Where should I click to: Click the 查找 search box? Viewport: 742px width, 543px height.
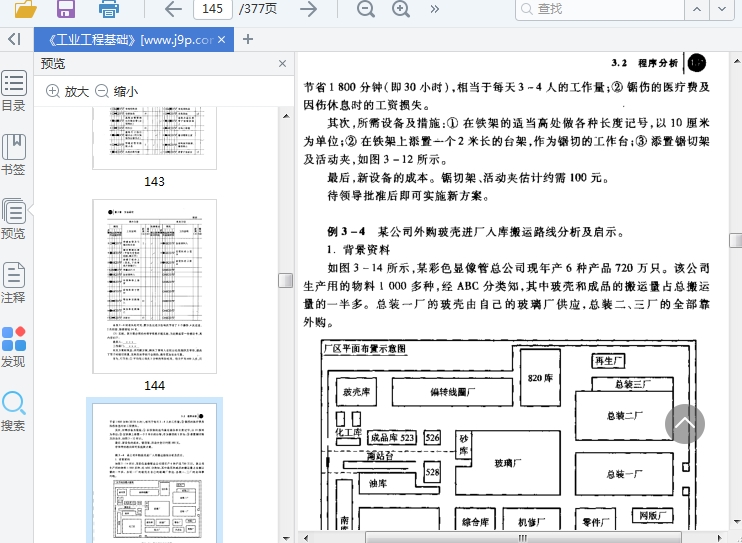[x=600, y=9]
